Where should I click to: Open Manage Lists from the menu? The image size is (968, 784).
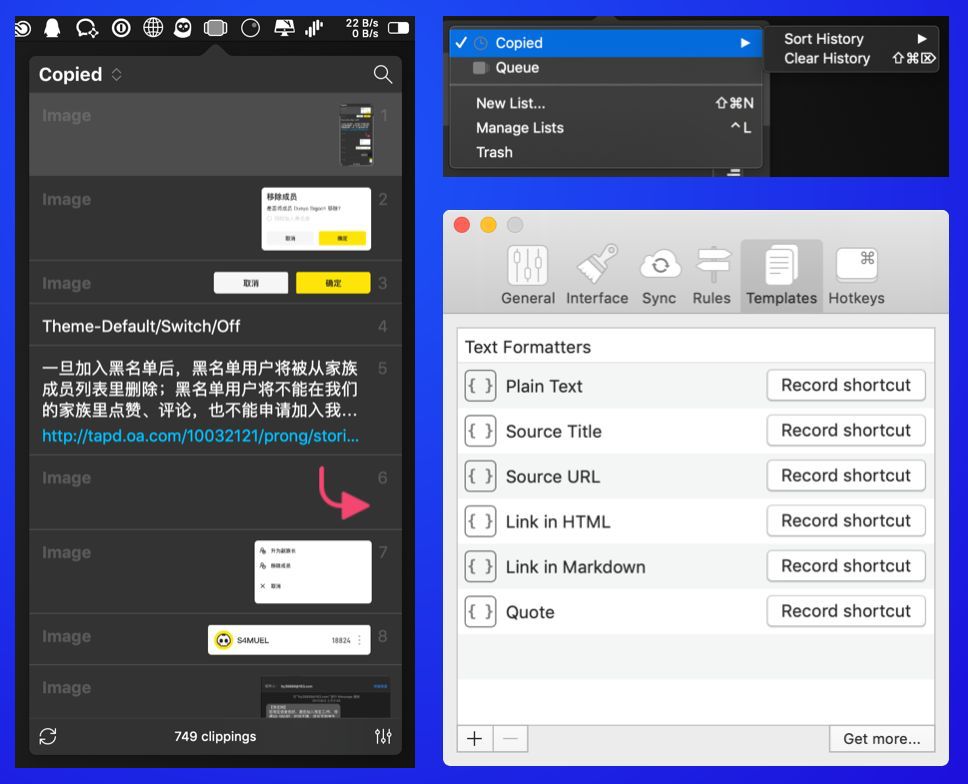tap(606, 128)
